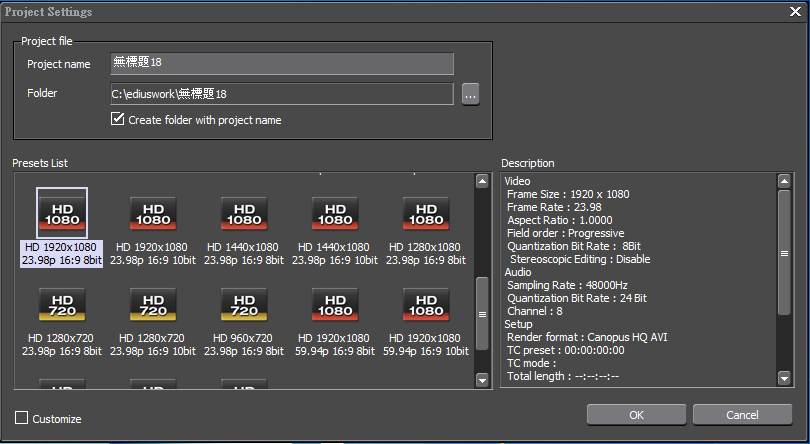Select HD 1920x1080 23.98p 8bit preset icon
Image resolution: width=810 pixels, height=444 pixels.
61,213
